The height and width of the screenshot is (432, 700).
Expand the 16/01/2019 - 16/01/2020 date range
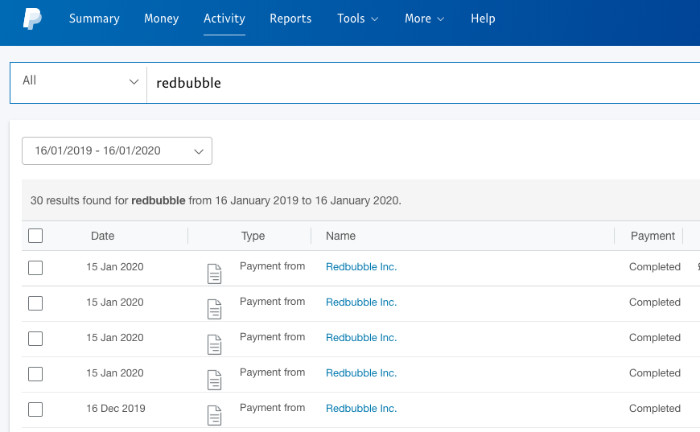coord(117,151)
